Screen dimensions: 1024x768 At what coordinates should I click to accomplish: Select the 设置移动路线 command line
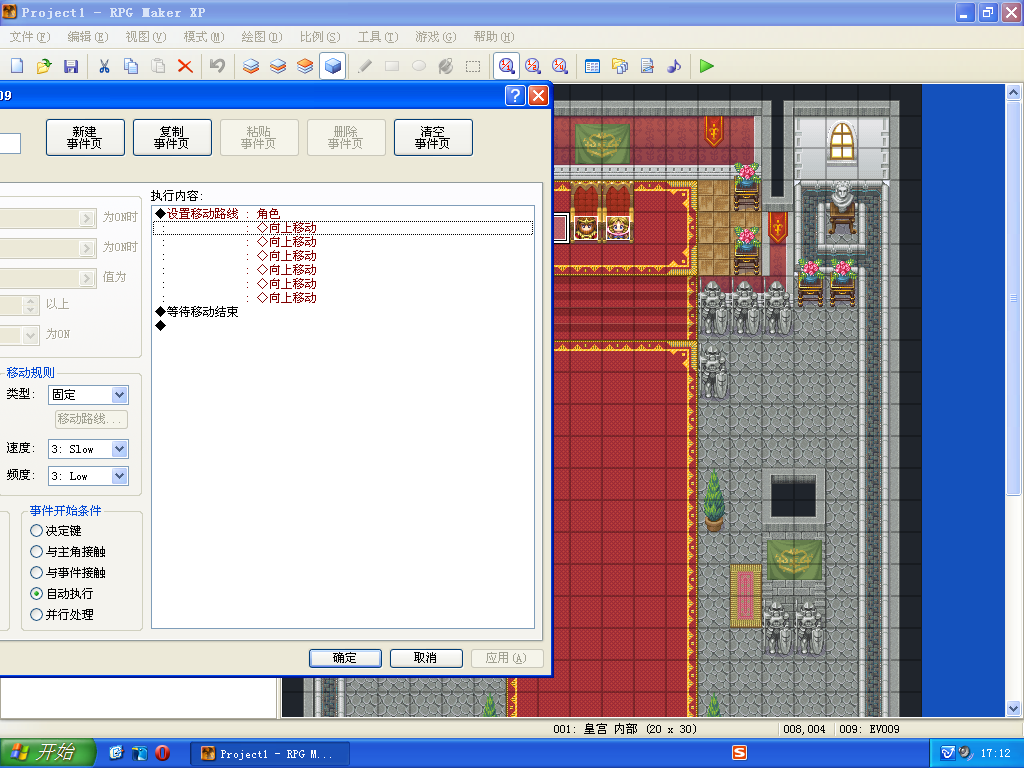[343, 214]
